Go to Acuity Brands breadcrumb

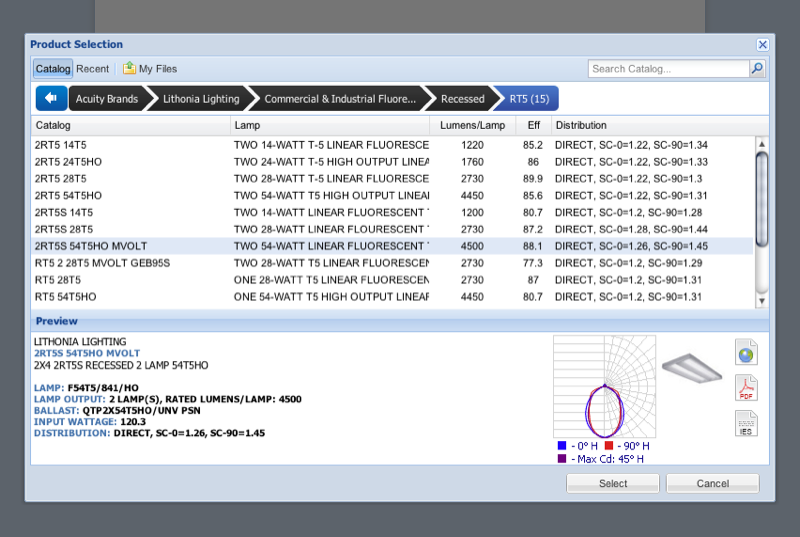(107, 99)
